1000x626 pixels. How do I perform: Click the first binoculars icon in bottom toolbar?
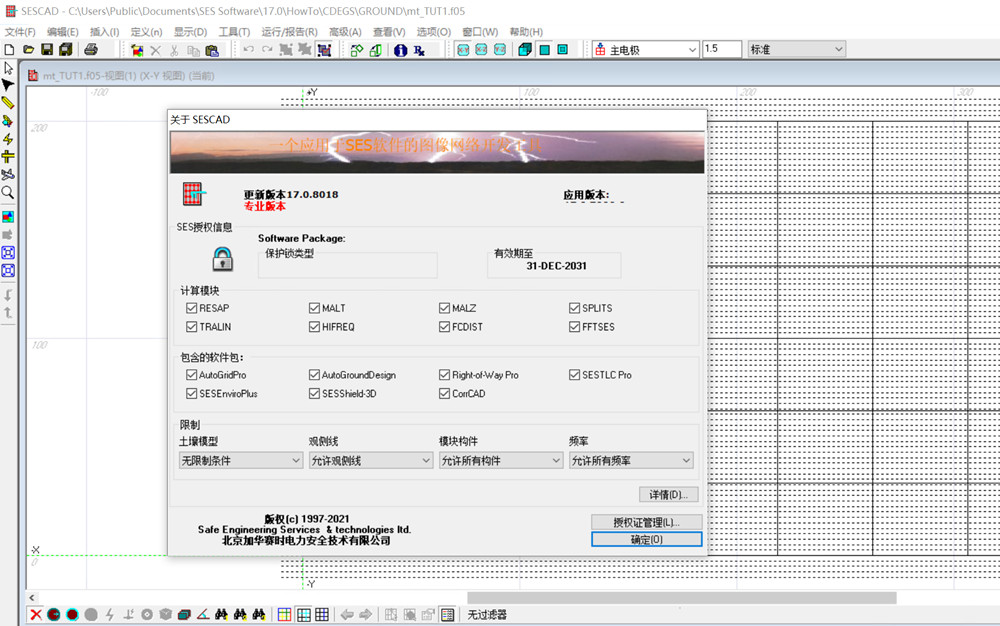pyautogui.click(x=221, y=615)
